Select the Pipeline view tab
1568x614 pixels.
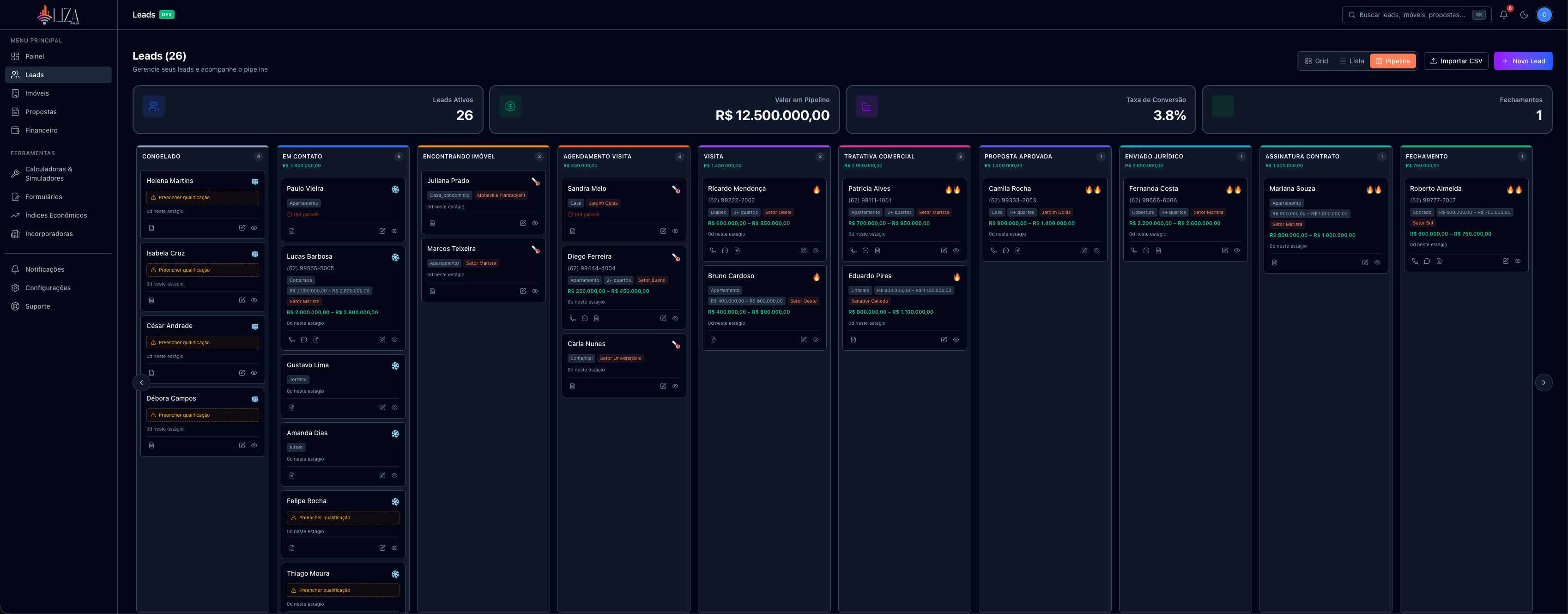(x=1392, y=61)
